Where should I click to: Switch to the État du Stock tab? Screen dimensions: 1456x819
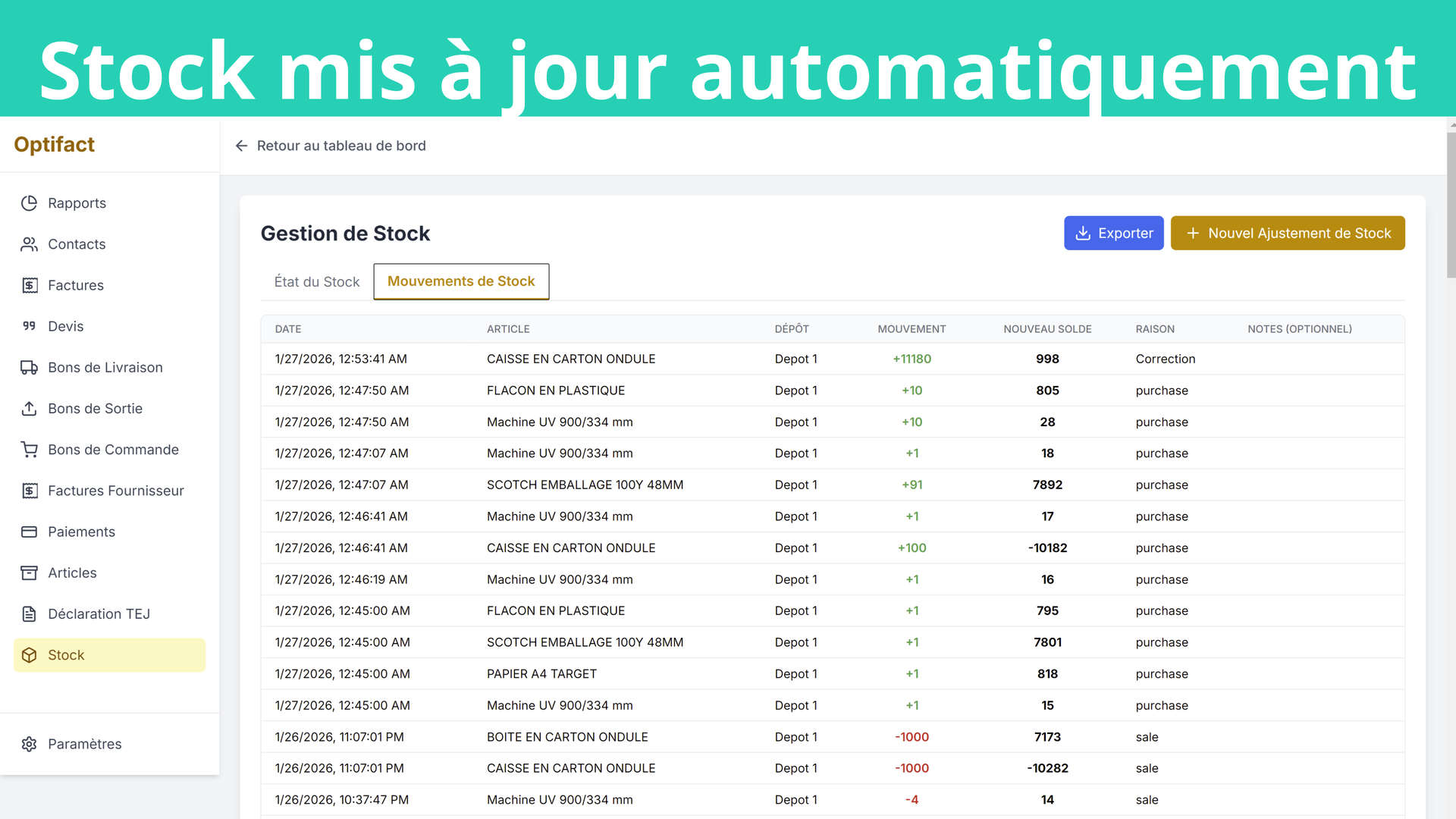tap(316, 282)
